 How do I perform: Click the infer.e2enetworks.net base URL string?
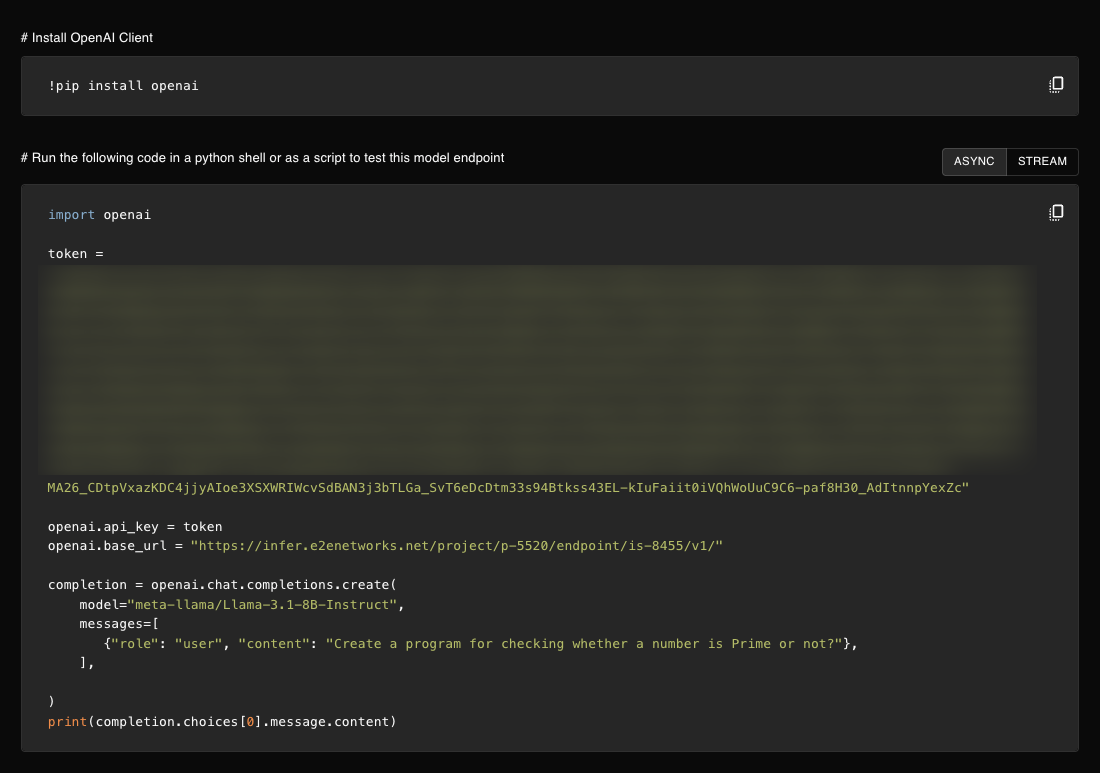(x=456, y=546)
